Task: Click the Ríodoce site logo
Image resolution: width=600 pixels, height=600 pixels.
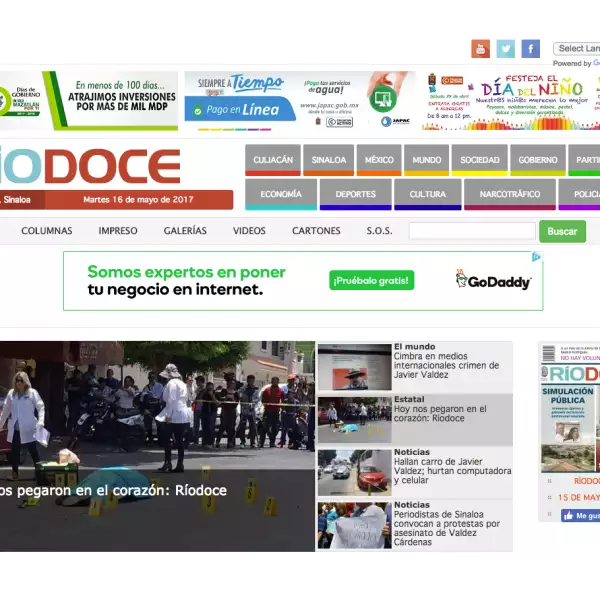Action: [x=90, y=166]
